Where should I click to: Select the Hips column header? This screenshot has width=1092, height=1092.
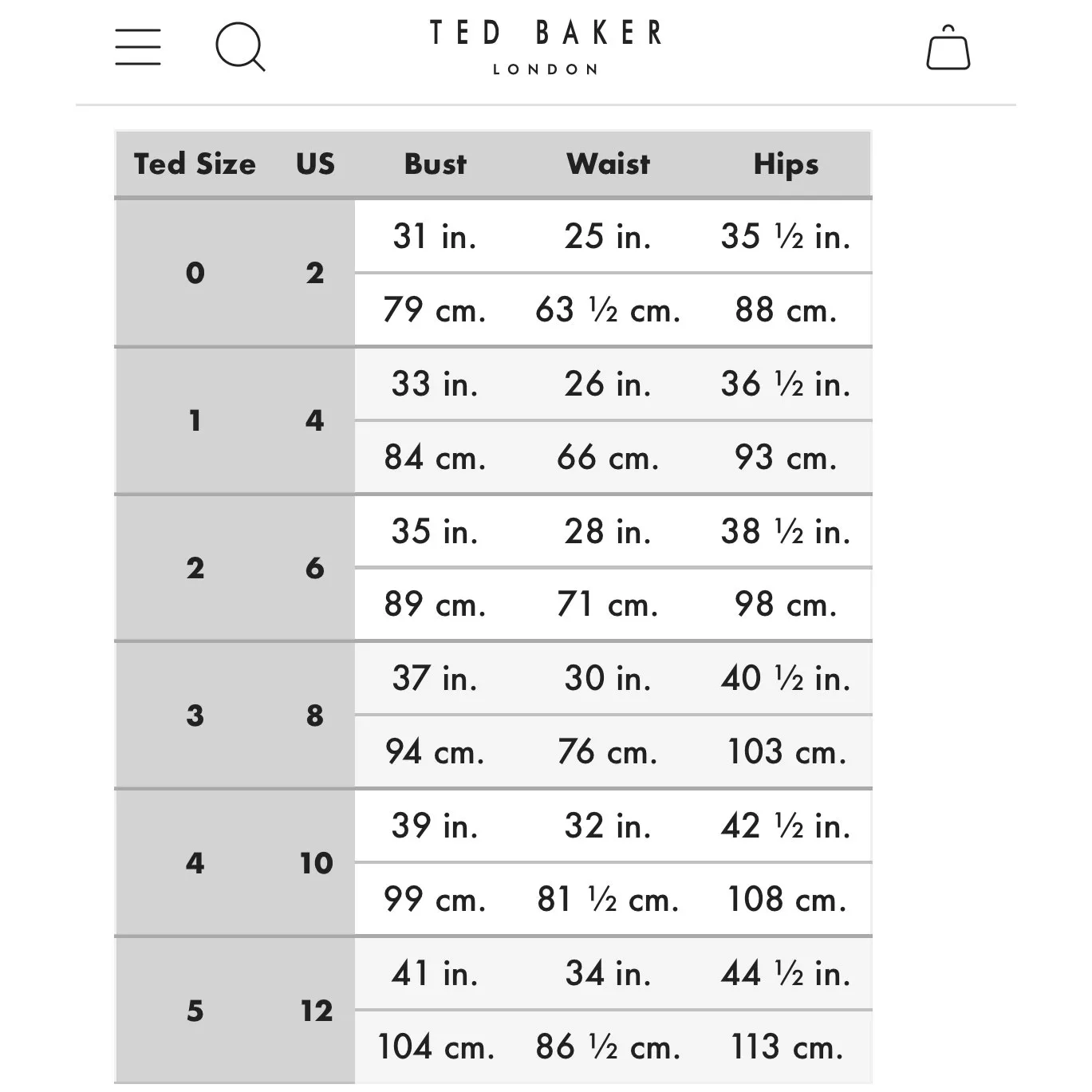(786, 164)
